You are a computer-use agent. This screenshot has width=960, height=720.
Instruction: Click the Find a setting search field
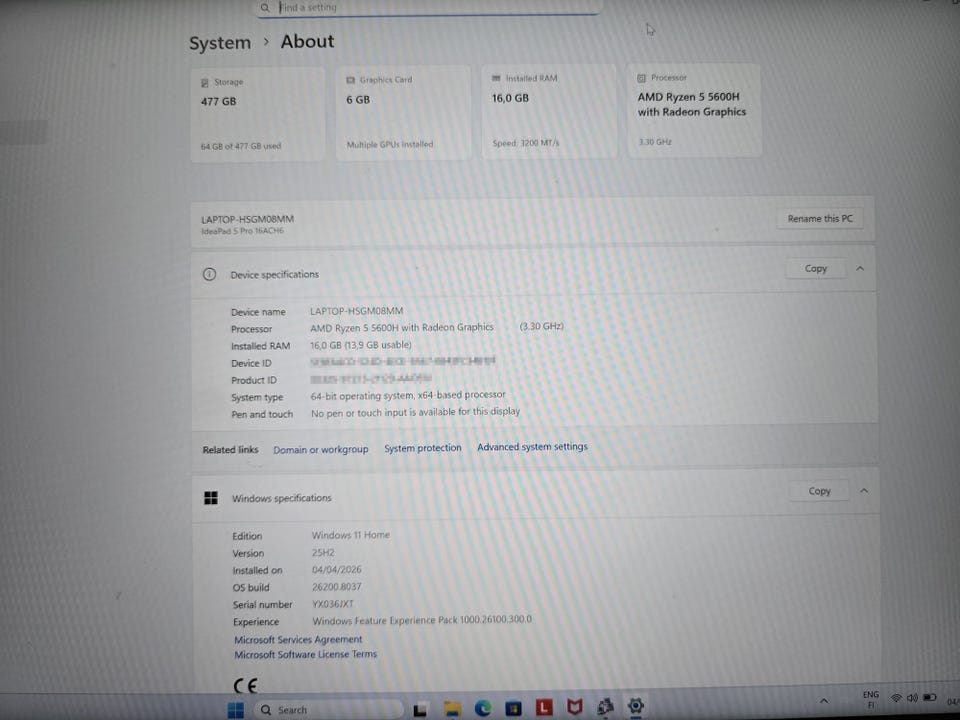[429, 8]
